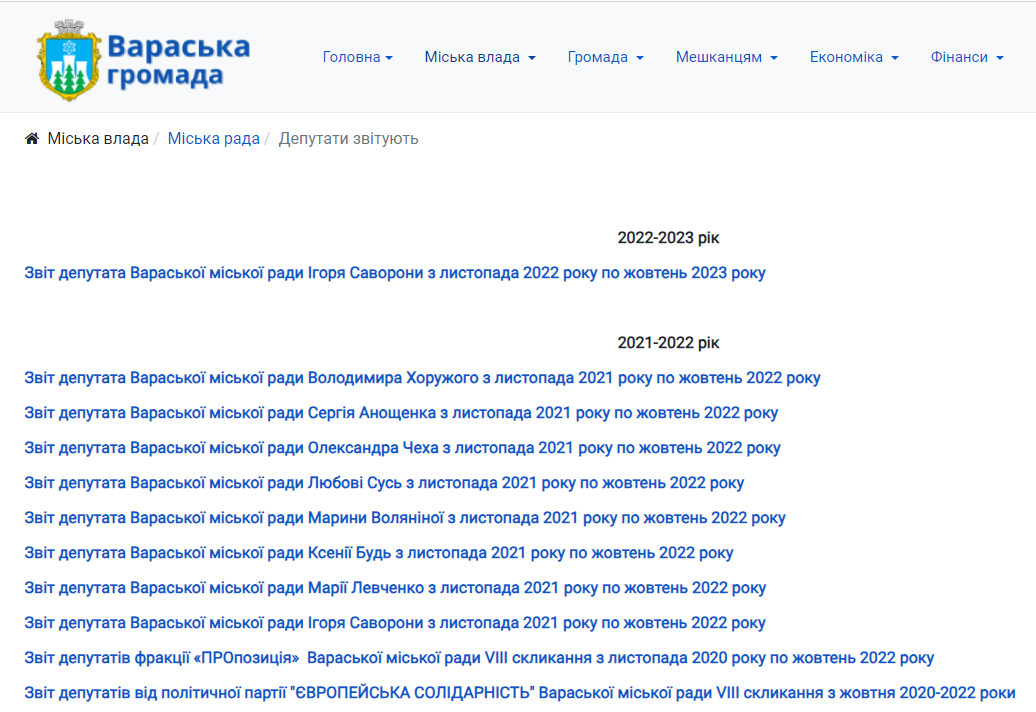This screenshot has width=1036, height=712.
Task: Go to Міська влада breadcrumb
Action: point(98,139)
